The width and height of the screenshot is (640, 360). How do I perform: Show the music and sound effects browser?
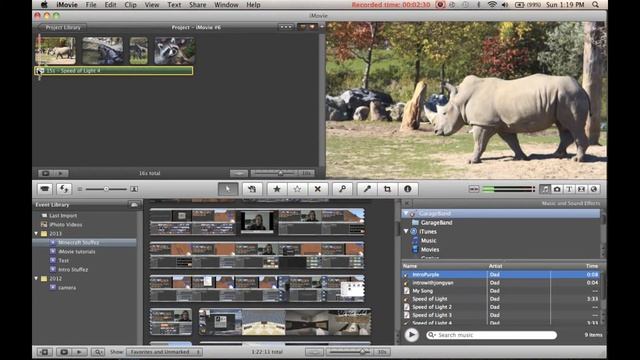545,189
